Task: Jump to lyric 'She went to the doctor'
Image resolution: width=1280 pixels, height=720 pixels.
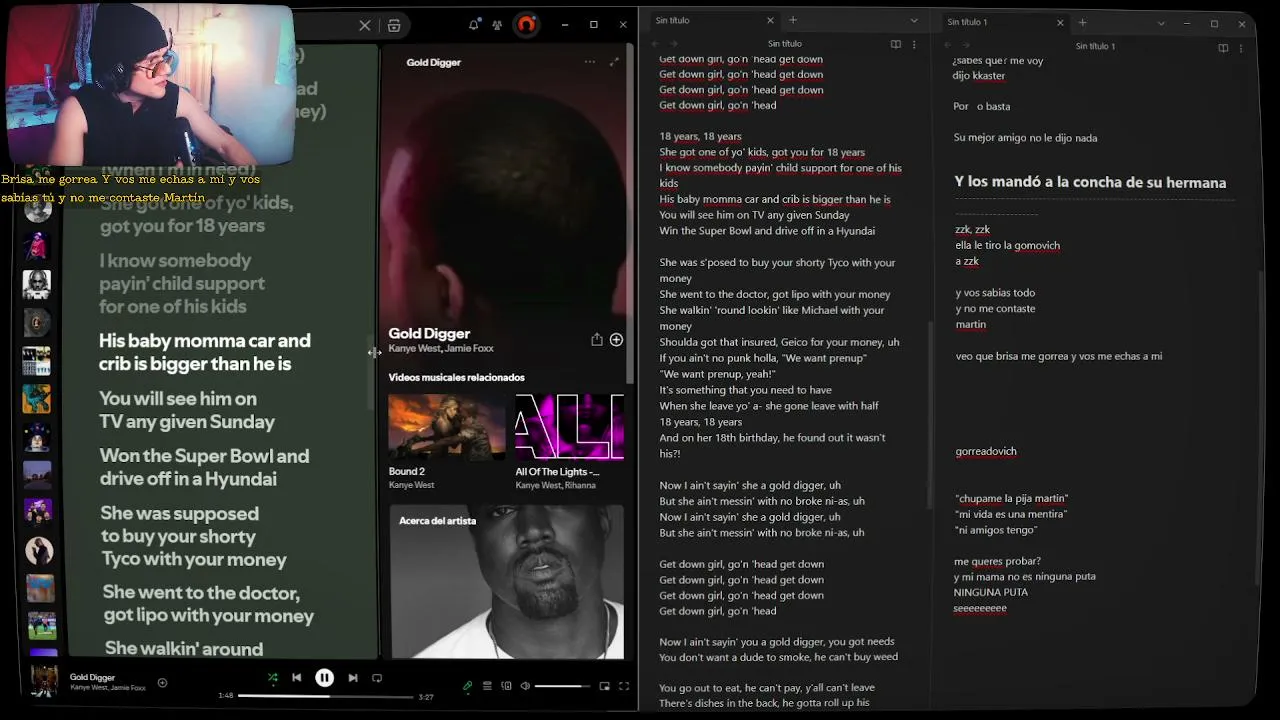Action: (x=208, y=604)
